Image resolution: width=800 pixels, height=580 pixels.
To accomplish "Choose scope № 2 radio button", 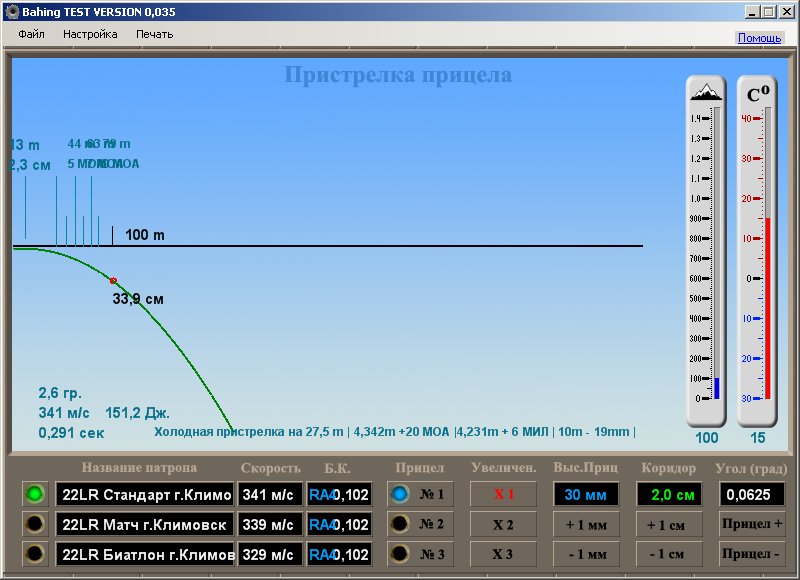I will click(400, 524).
